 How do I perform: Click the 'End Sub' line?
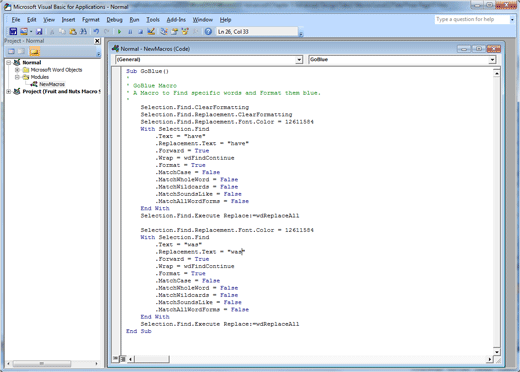(139, 331)
